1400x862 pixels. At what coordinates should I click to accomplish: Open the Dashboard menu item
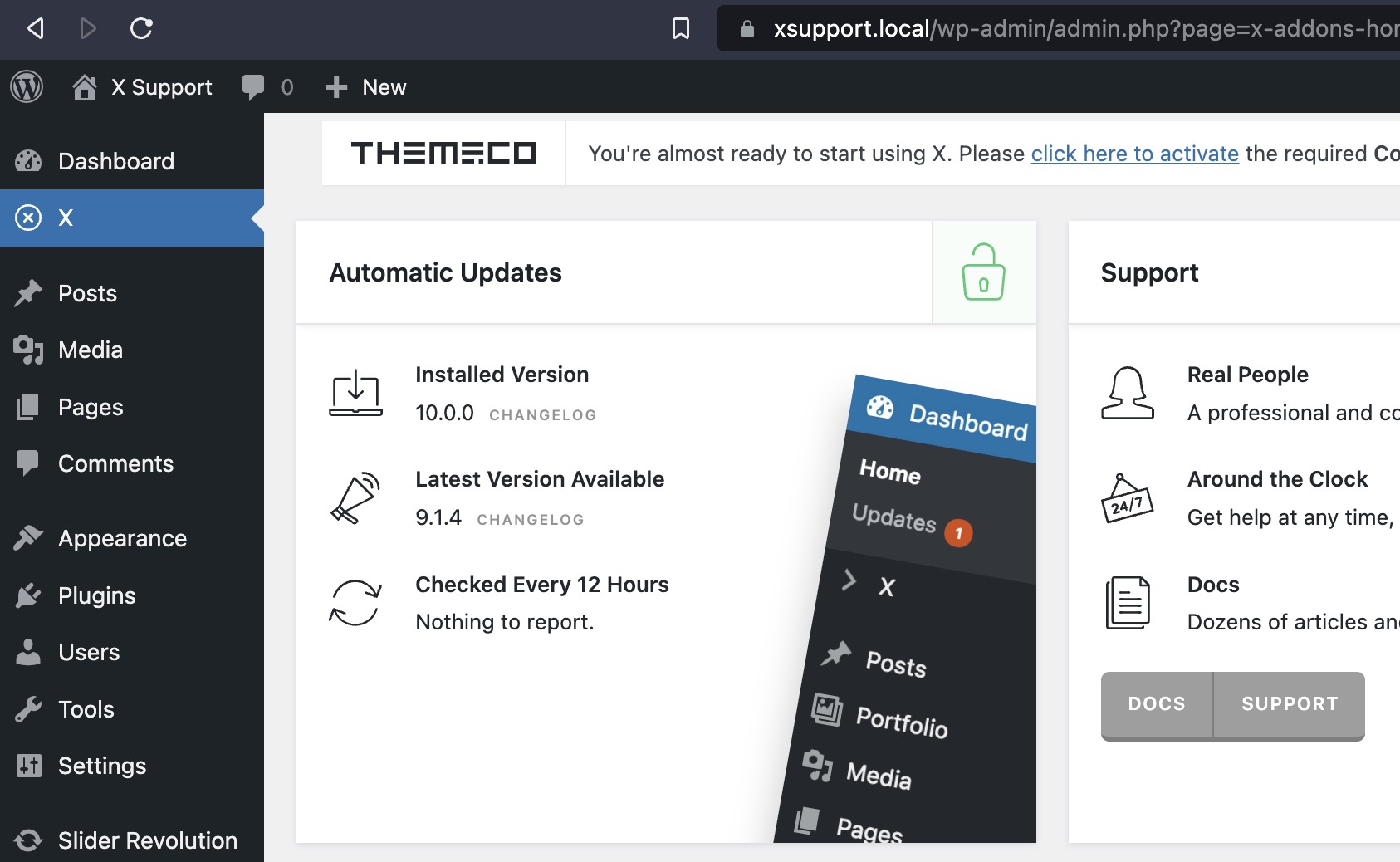tap(115, 161)
